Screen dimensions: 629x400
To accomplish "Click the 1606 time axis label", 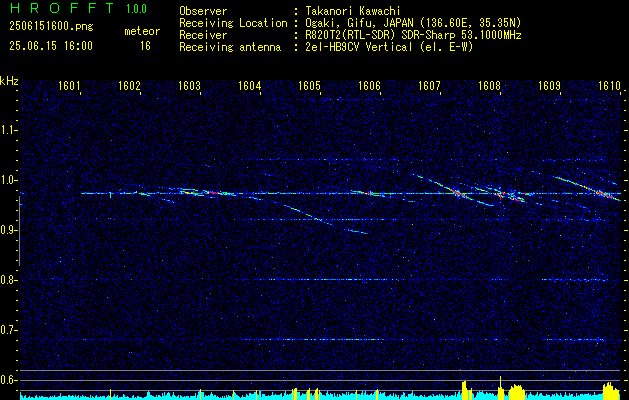I will [370, 85].
